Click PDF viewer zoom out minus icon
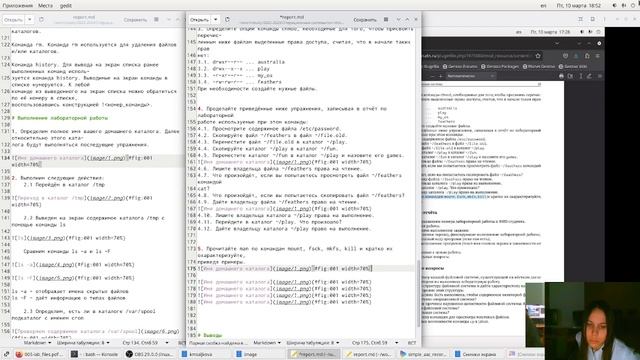 pos(432,76)
